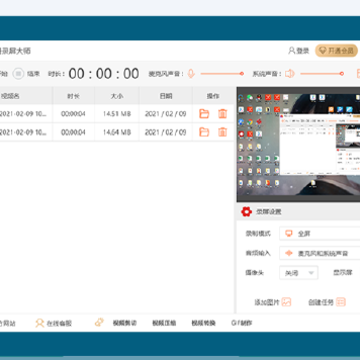The width and height of the screenshot is (360, 360).
Task: Adjust the microphone volume slider
Action: [x=222, y=74]
